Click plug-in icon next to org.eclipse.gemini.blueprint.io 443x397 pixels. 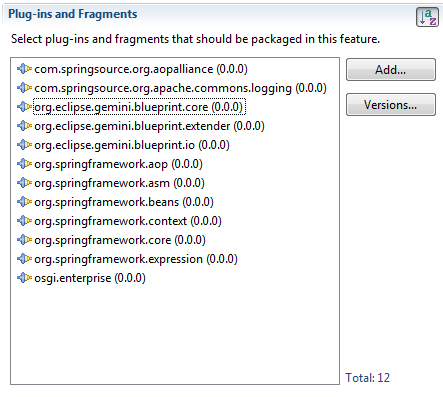coord(24,145)
